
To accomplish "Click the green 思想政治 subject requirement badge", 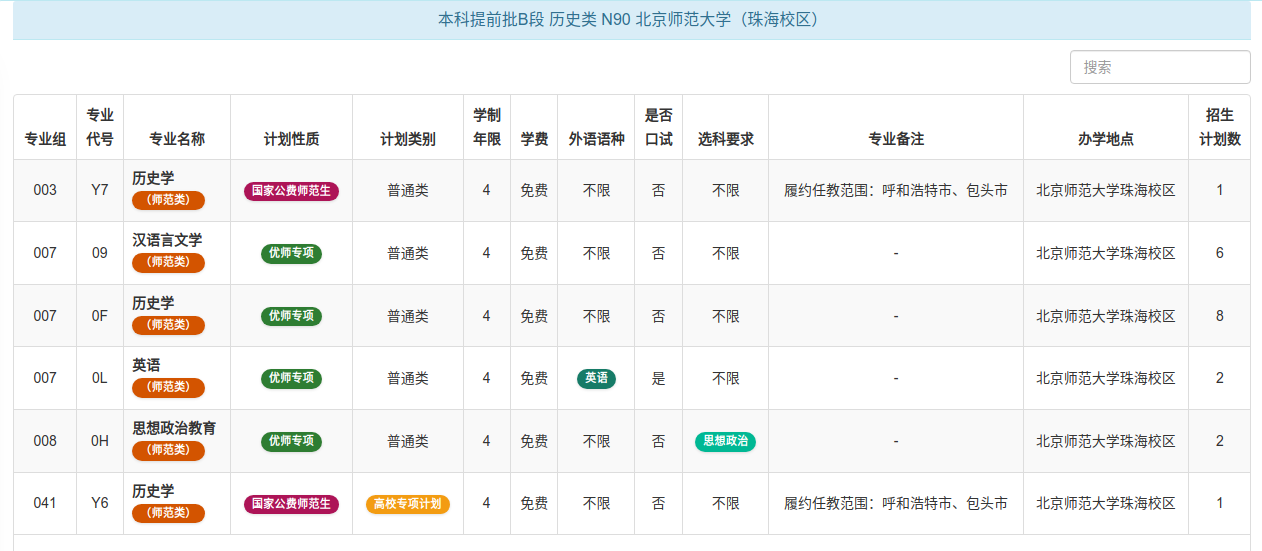I will click(x=726, y=441).
